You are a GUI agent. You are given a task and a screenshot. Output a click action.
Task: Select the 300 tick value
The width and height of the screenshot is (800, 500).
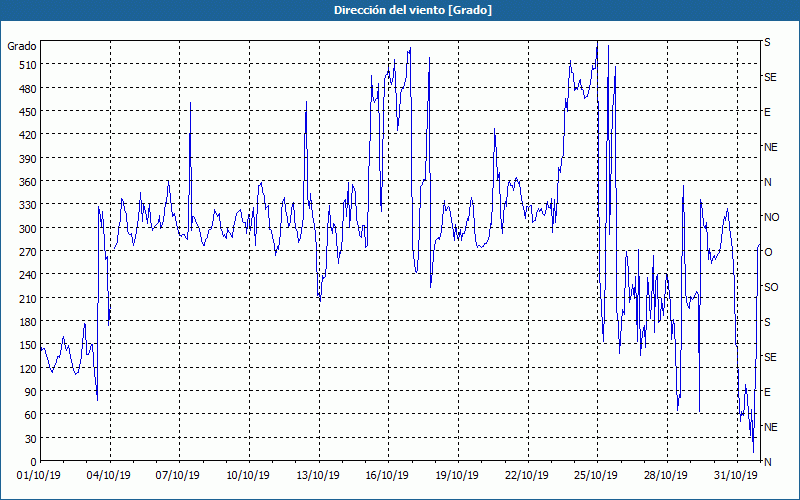pyautogui.click(x=27, y=229)
